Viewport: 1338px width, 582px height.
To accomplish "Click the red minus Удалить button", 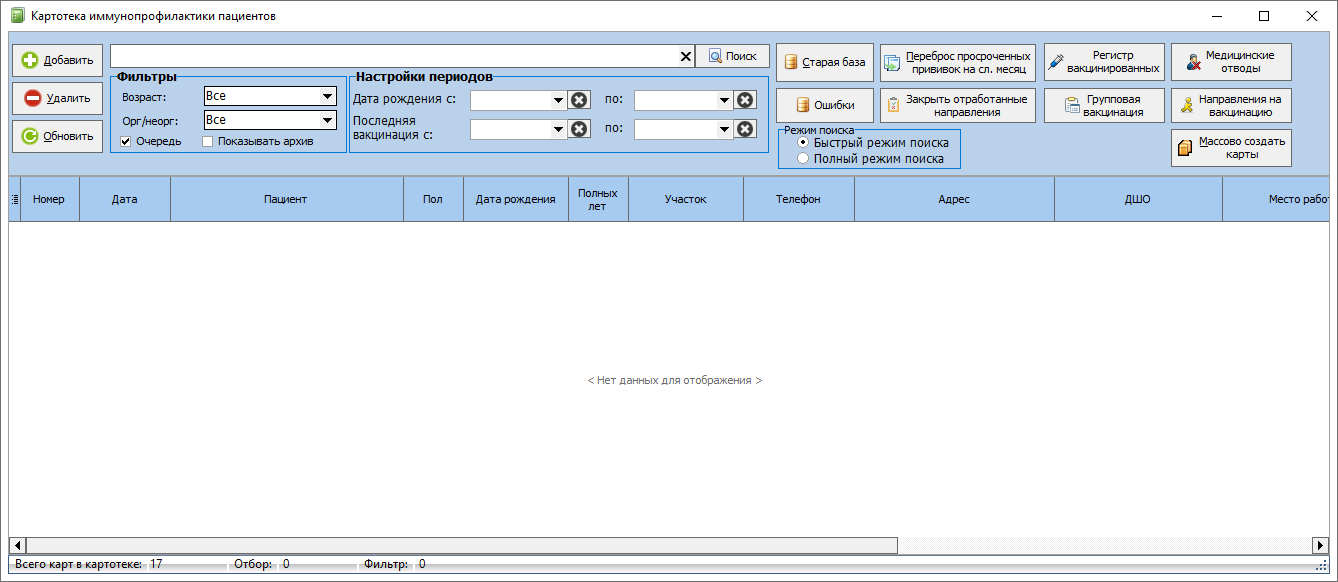I will tap(57, 98).
